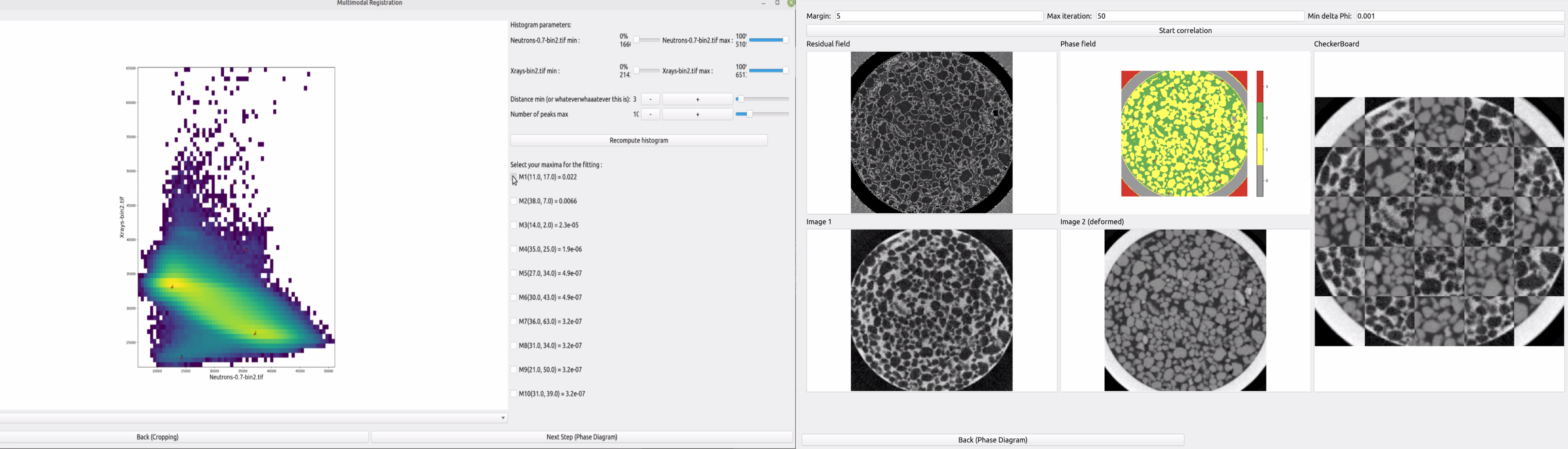Screen dimensions: 1568x449
Task: Maximize the Multimodal Registration window
Action: 777,4
